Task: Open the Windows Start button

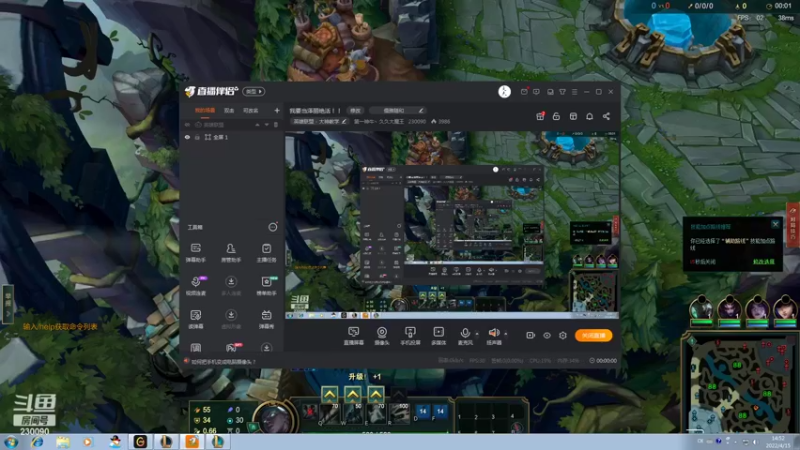Action: coord(11,442)
